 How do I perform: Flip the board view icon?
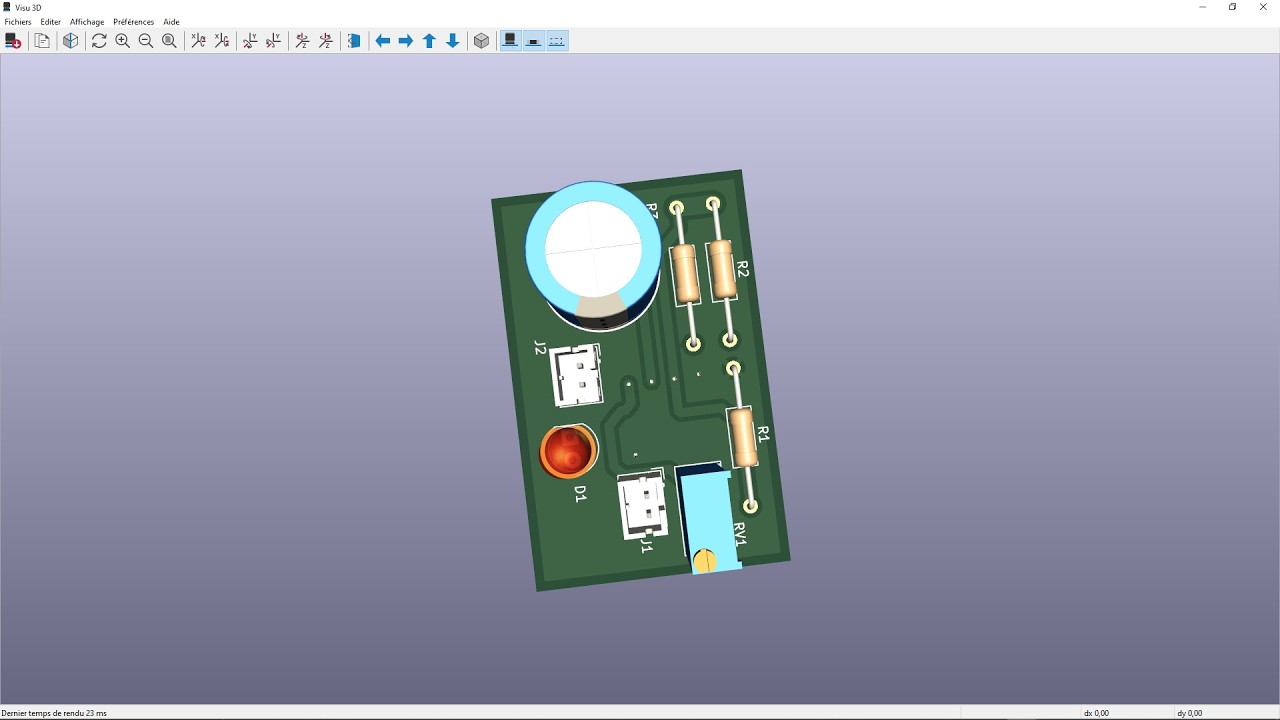pyautogui.click(x=354, y=41)
